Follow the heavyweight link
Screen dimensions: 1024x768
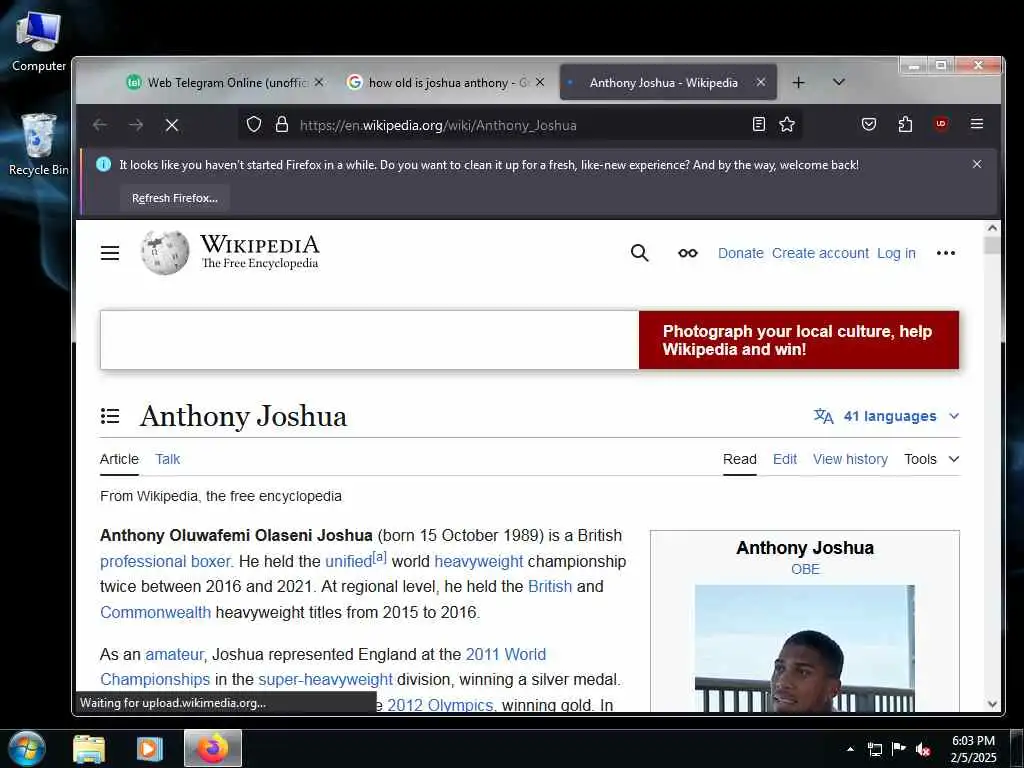coord(479,561)
